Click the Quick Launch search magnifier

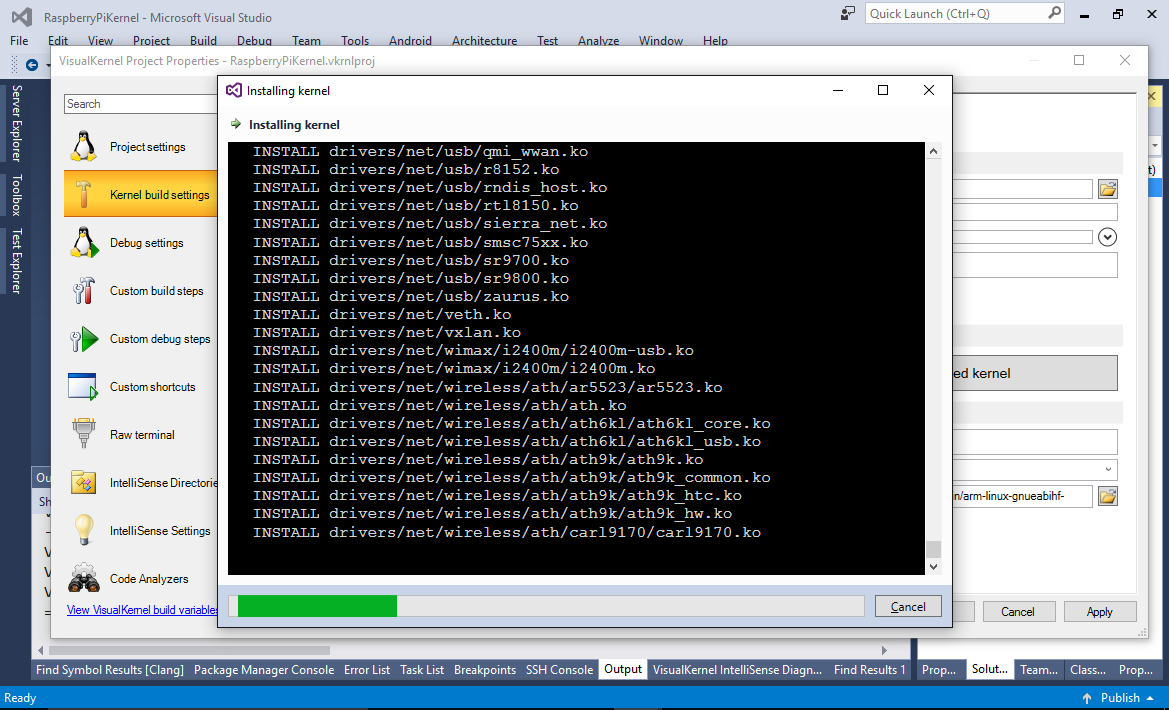1054,13
